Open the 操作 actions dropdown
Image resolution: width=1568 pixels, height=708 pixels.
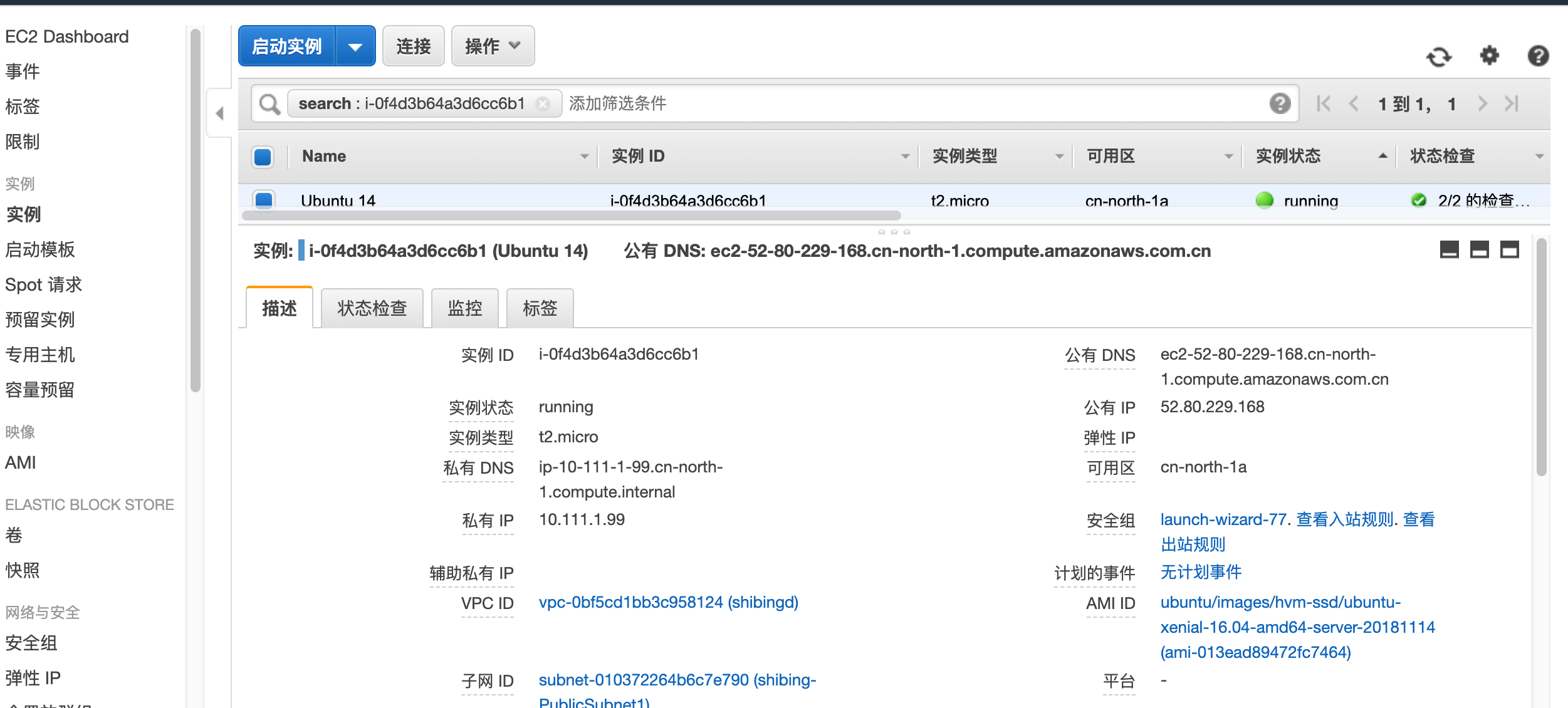[493, 46]
